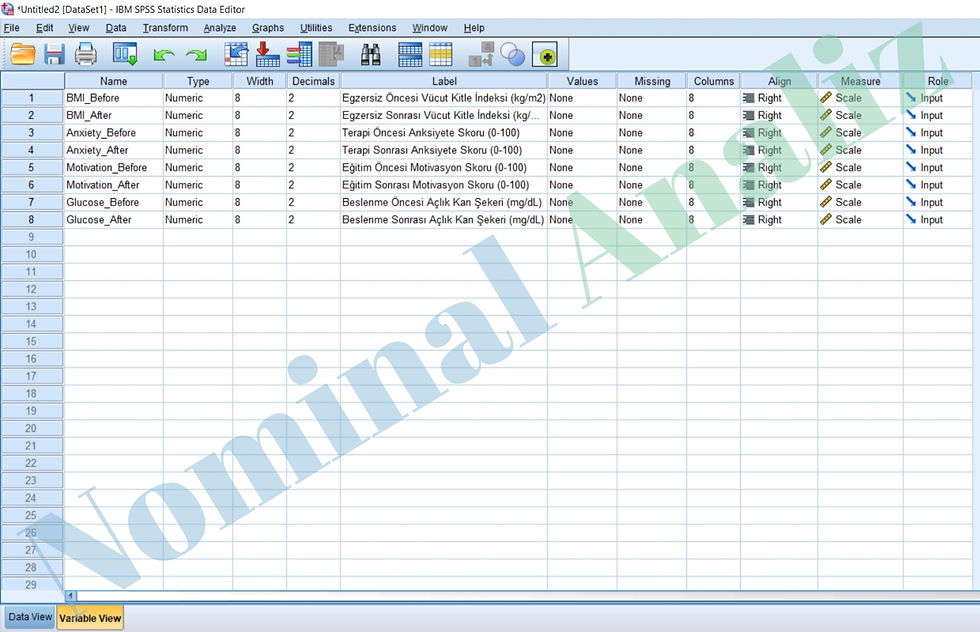
Task: Click the Go to variable icon
Action: click(268, 54)
